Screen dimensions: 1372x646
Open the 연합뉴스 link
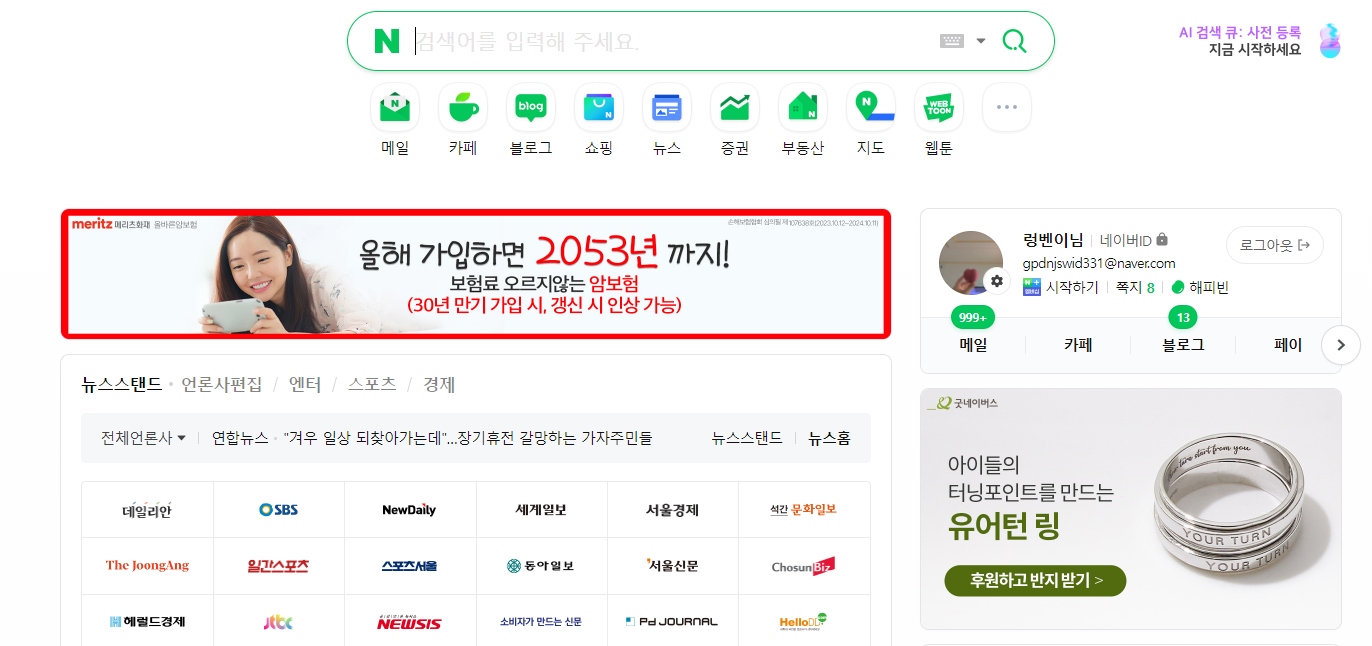point(240,438)
